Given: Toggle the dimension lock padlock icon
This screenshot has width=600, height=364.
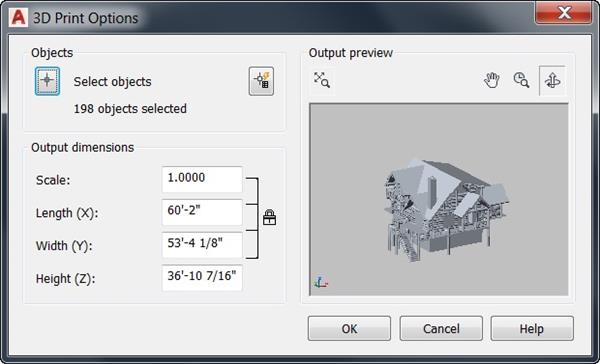Looking at the screenshot, I should [269, 217].
